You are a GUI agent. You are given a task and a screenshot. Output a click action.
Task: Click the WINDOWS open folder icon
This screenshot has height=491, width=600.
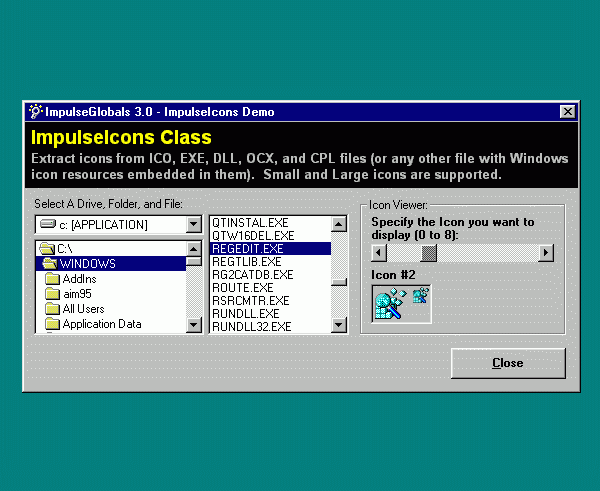(x=50, y=263)
